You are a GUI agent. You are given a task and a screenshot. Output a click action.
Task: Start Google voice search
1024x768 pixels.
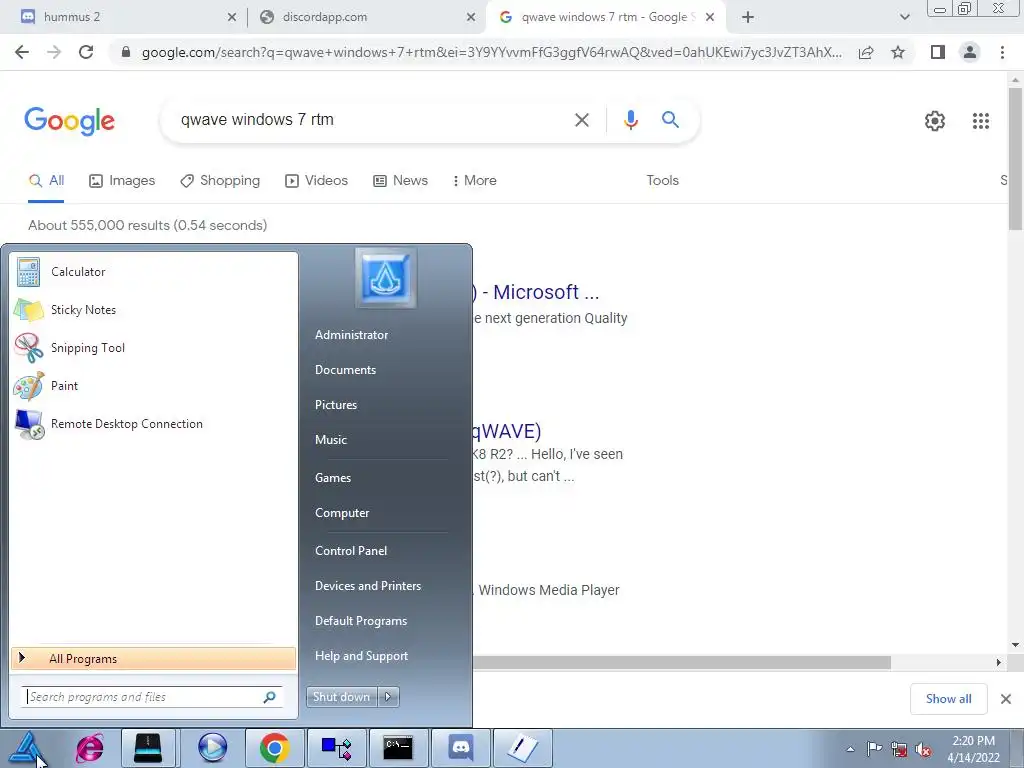[x=630, y=120]
